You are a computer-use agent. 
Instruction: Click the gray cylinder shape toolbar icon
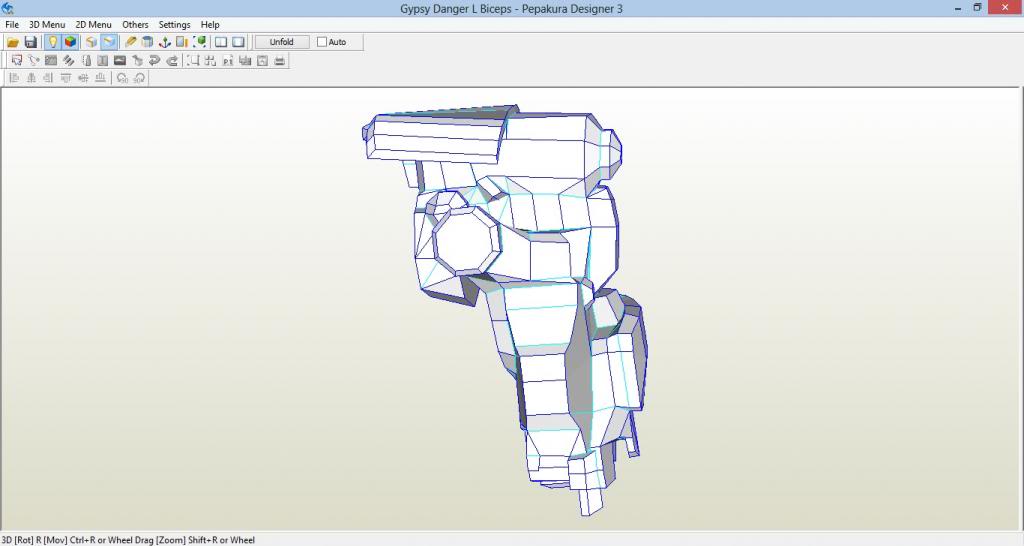[148, 42]
